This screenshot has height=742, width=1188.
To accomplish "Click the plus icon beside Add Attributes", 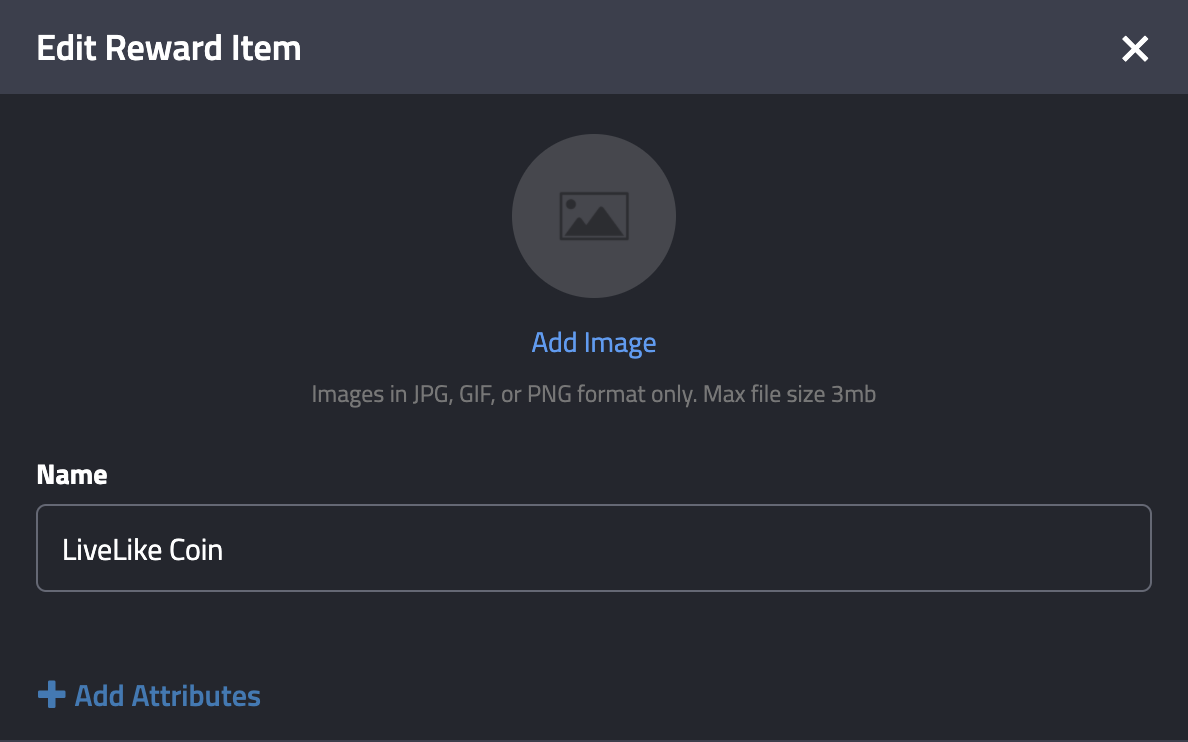I will click(x=52, y=694).
